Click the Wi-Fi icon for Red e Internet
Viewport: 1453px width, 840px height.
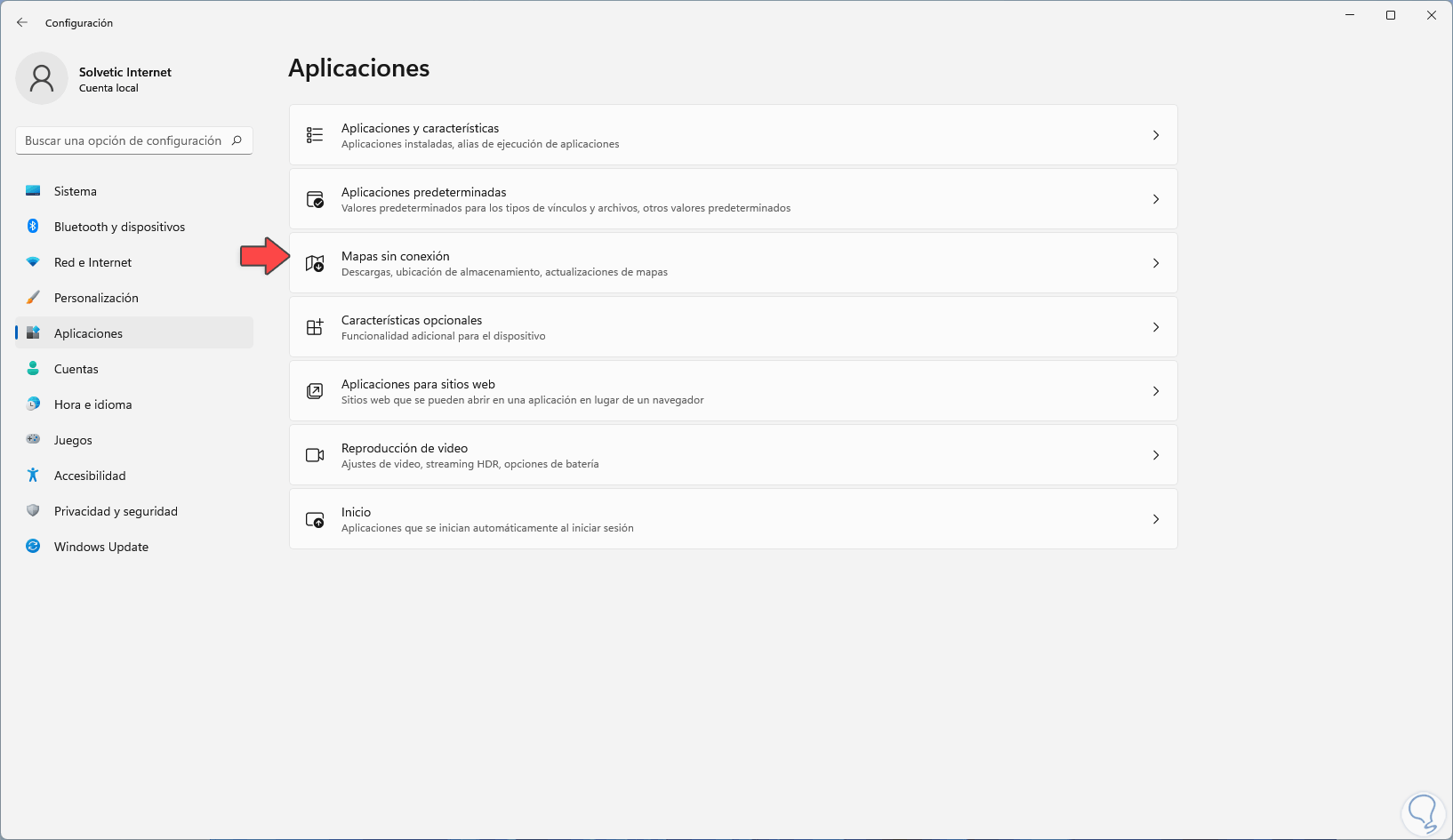tap(33, 262)
